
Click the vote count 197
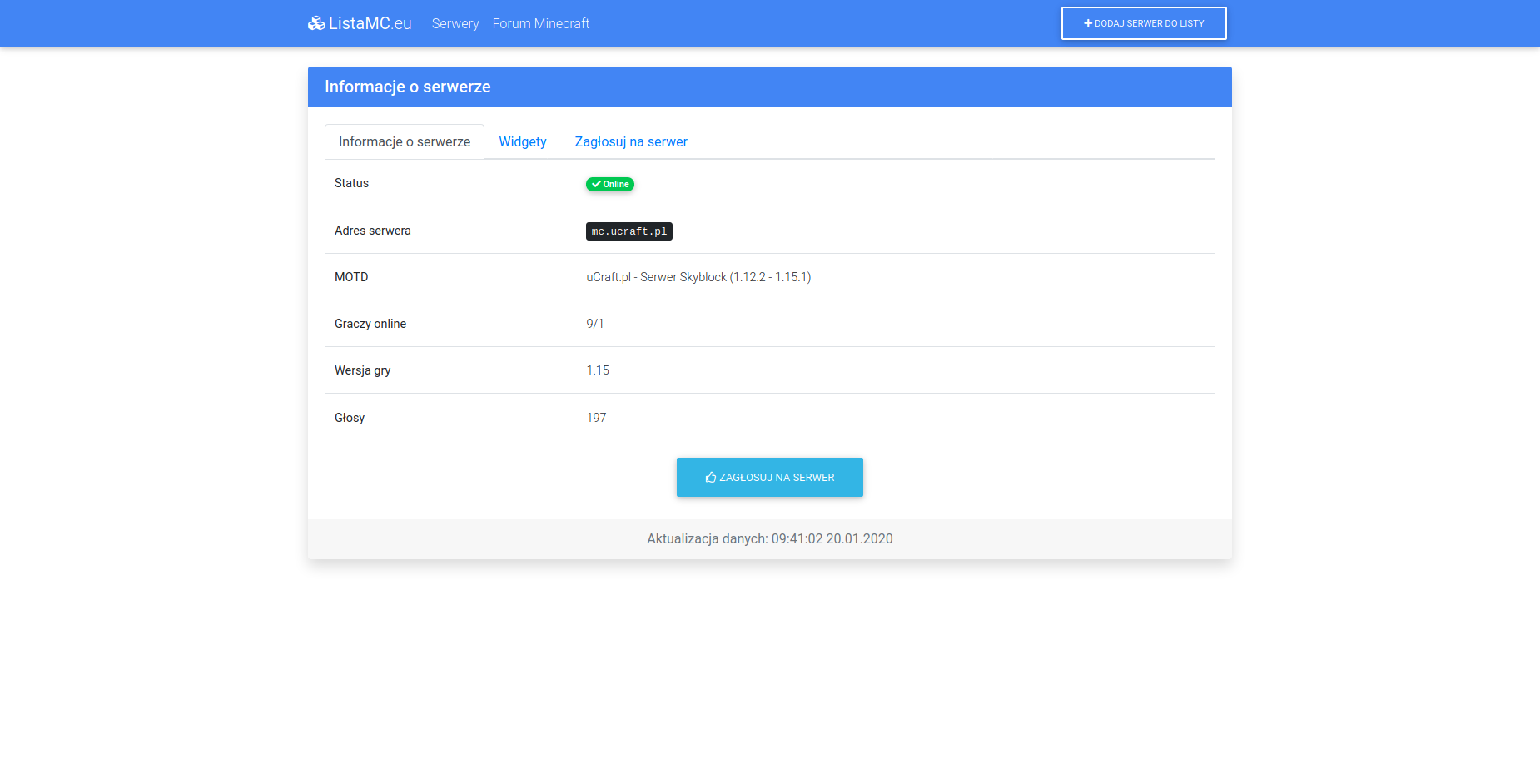tap(596, 418)
